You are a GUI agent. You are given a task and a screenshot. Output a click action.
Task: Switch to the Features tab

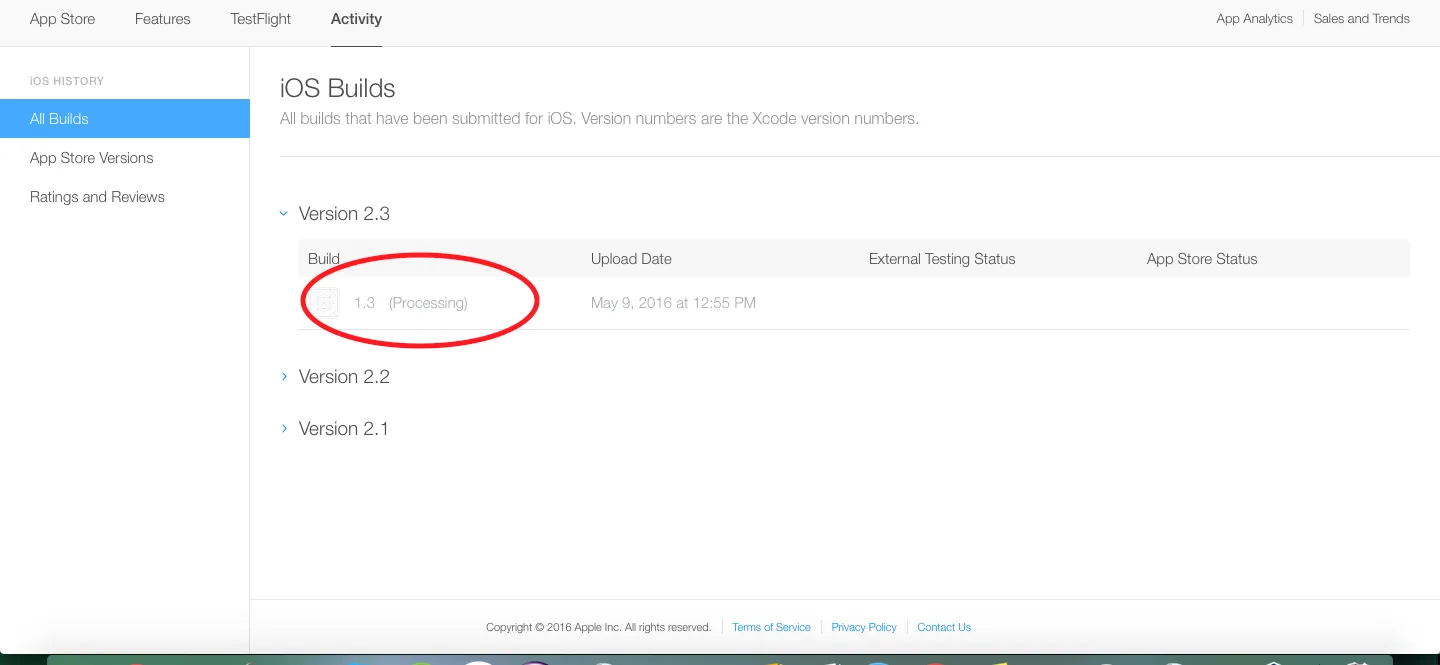coord(162,19)
